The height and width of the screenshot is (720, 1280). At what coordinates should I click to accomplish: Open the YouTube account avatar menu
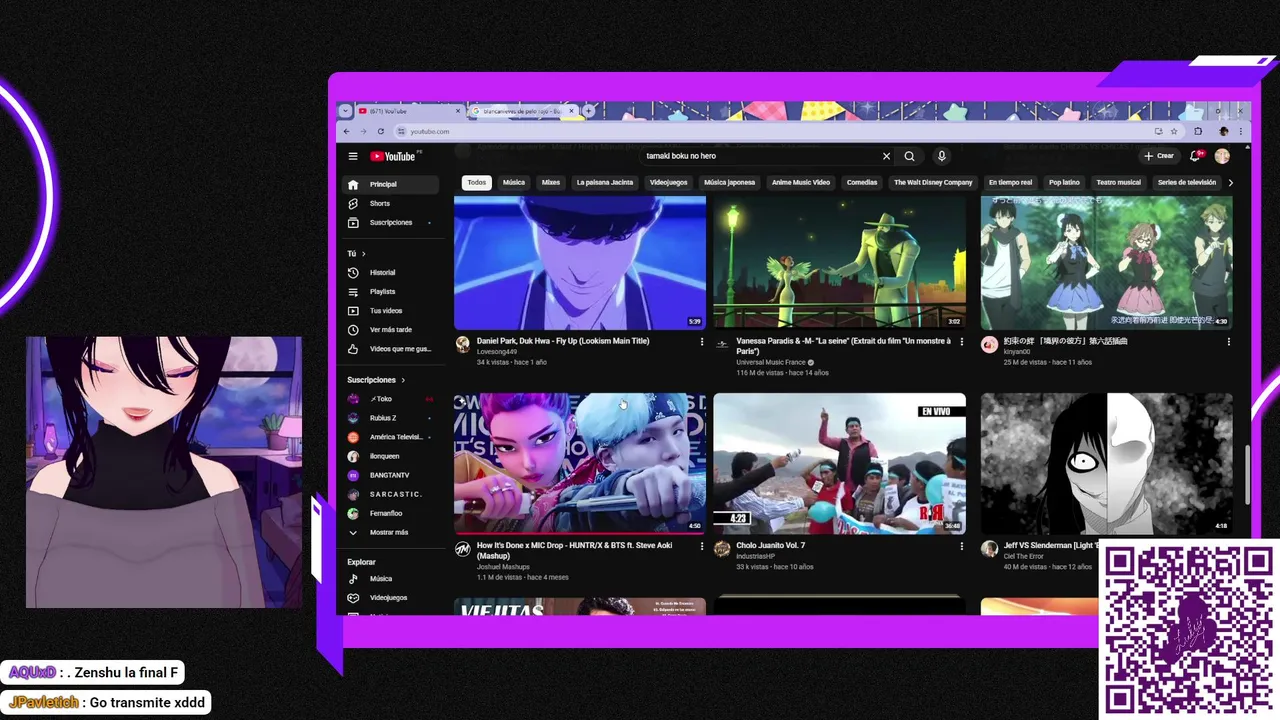(x=1222, y=156)
